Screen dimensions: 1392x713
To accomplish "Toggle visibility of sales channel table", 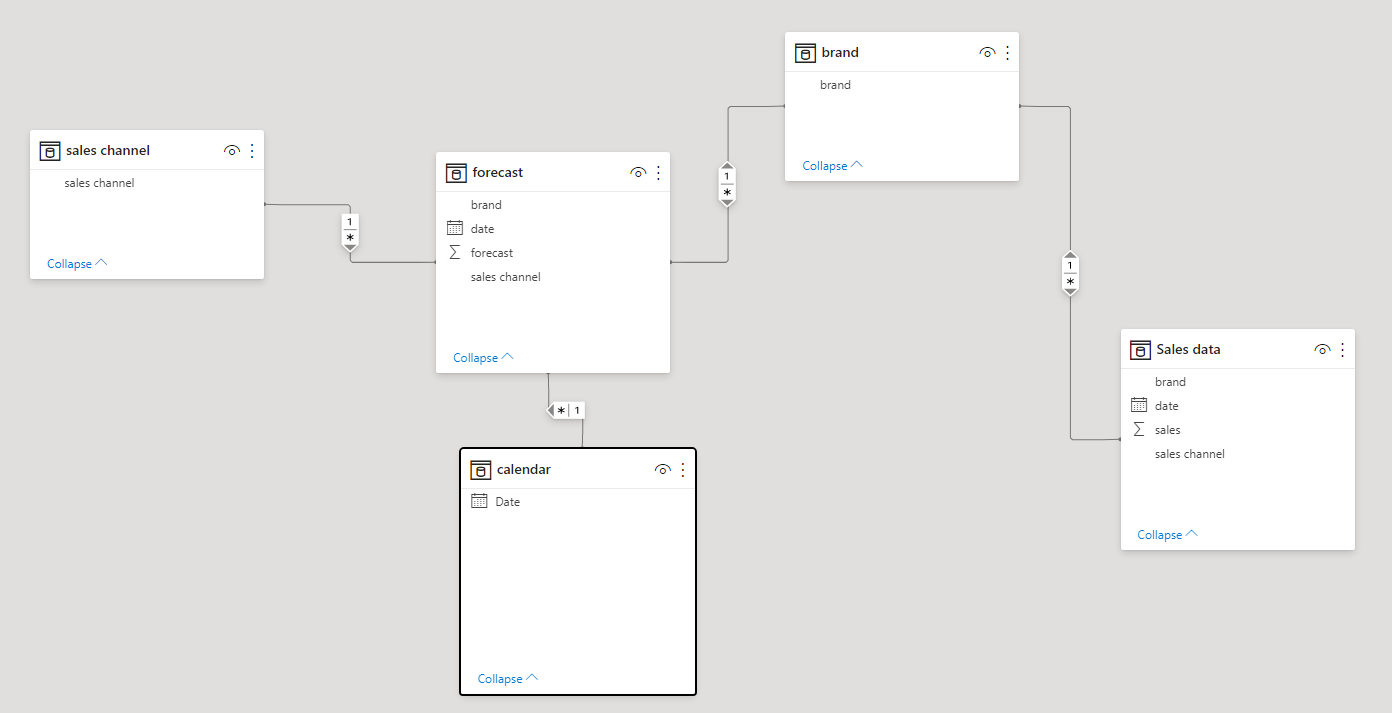I will click(232, 151).
